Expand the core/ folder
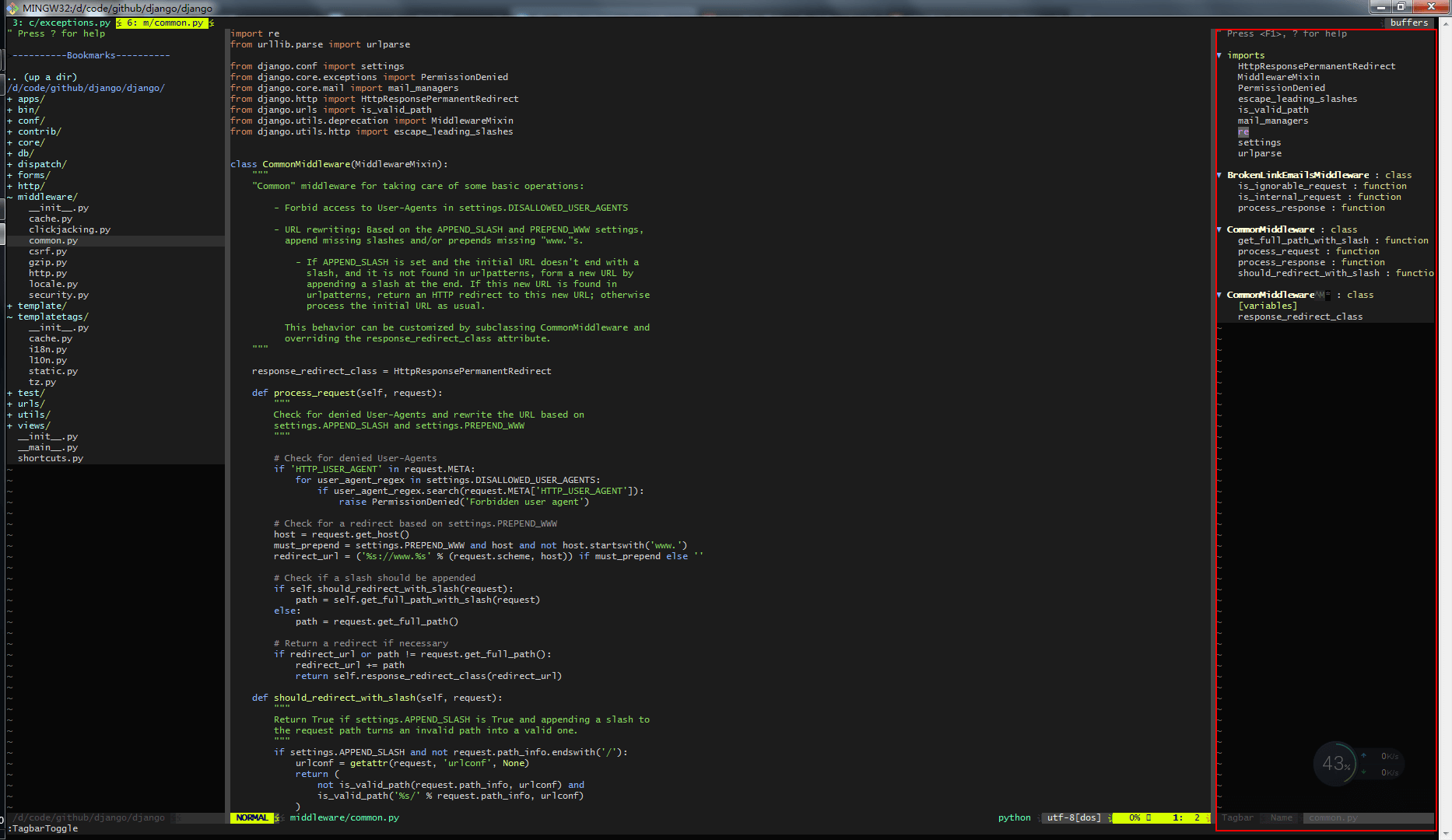Screen dimensions: 1452x840 click(26, 142)
